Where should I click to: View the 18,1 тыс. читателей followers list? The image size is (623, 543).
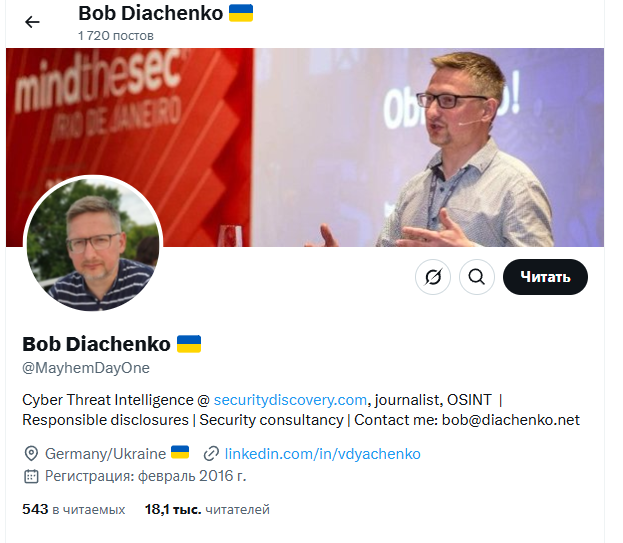click(207, 509)
